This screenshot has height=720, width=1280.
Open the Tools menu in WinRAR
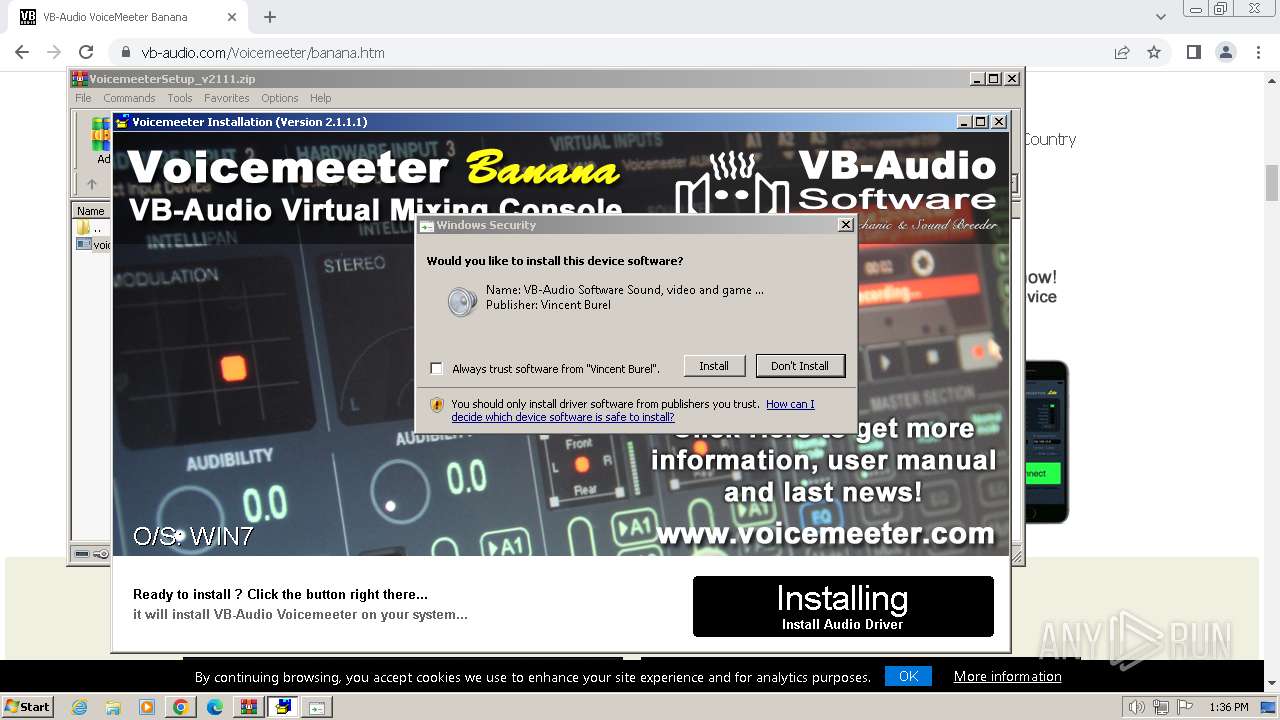pos(180,98)
